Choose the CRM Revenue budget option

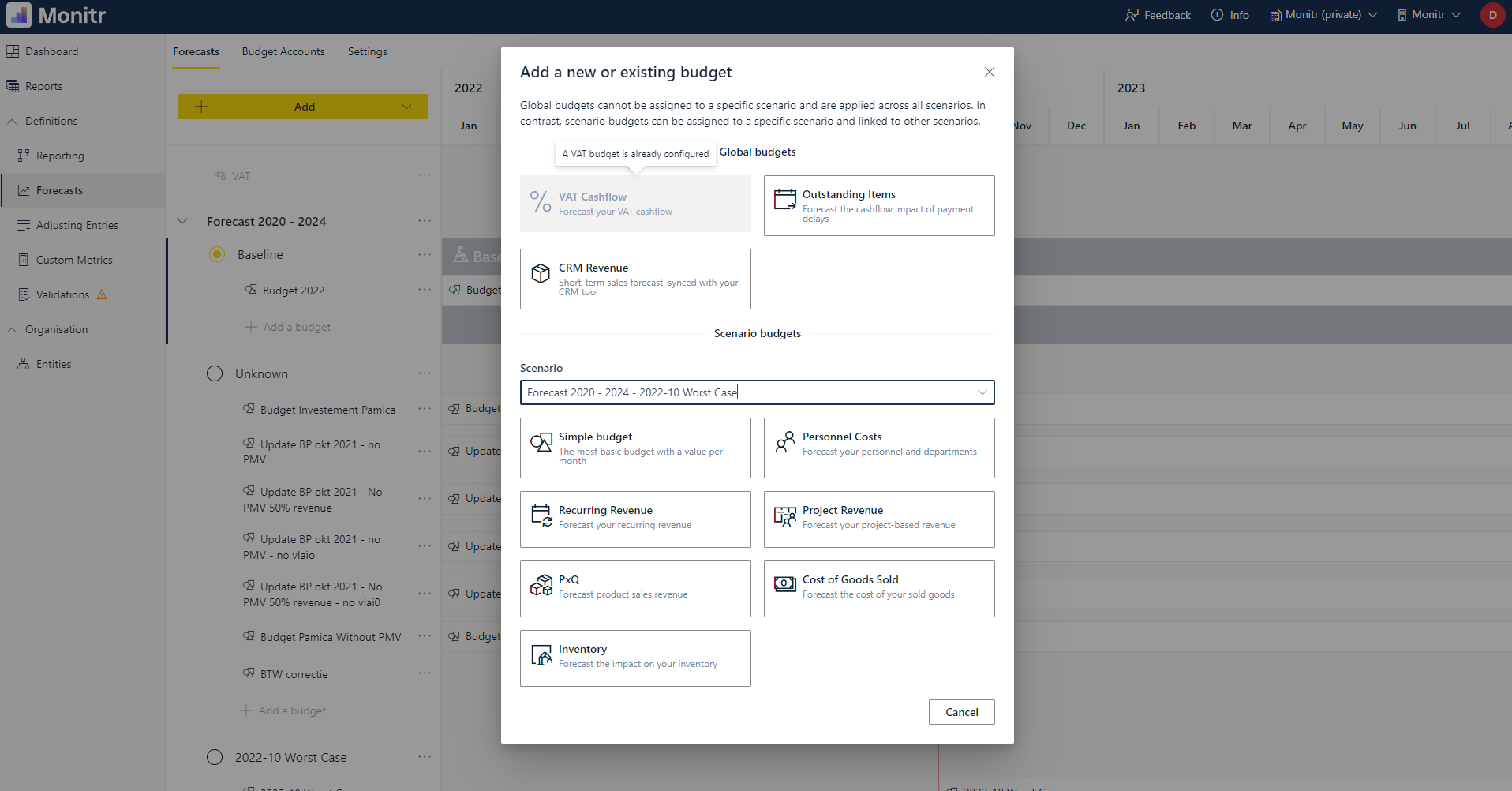point(634,279)
